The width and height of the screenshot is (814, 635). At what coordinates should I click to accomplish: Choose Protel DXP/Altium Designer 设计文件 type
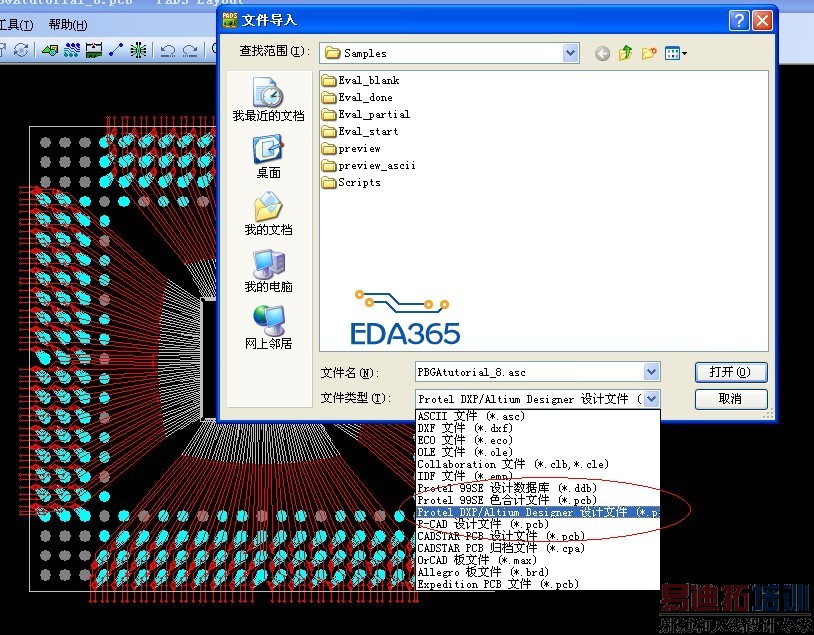click(x=538, y=512)
